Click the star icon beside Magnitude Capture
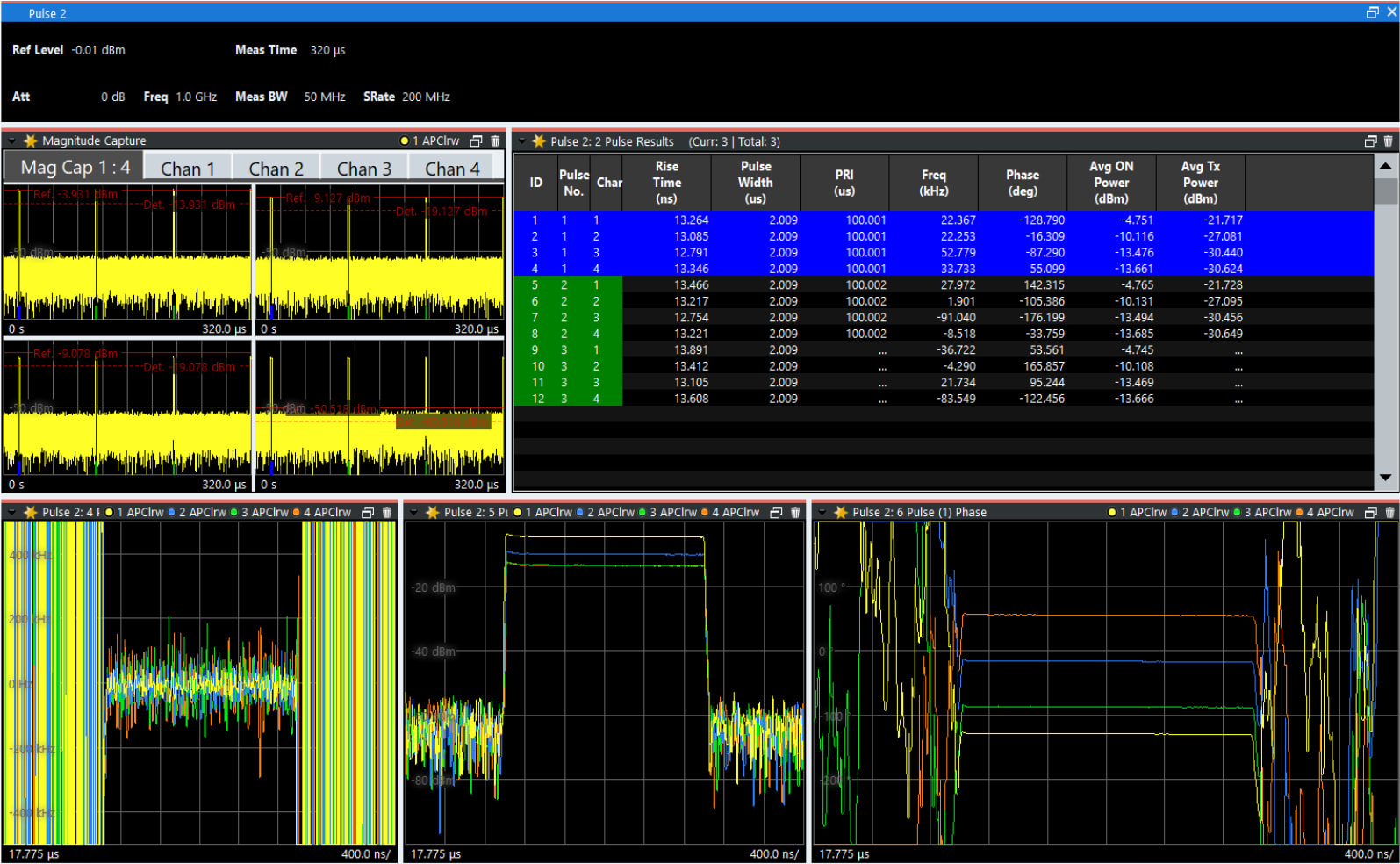The height and width of the screenshot is (864, 1400). tap(31, 141)
